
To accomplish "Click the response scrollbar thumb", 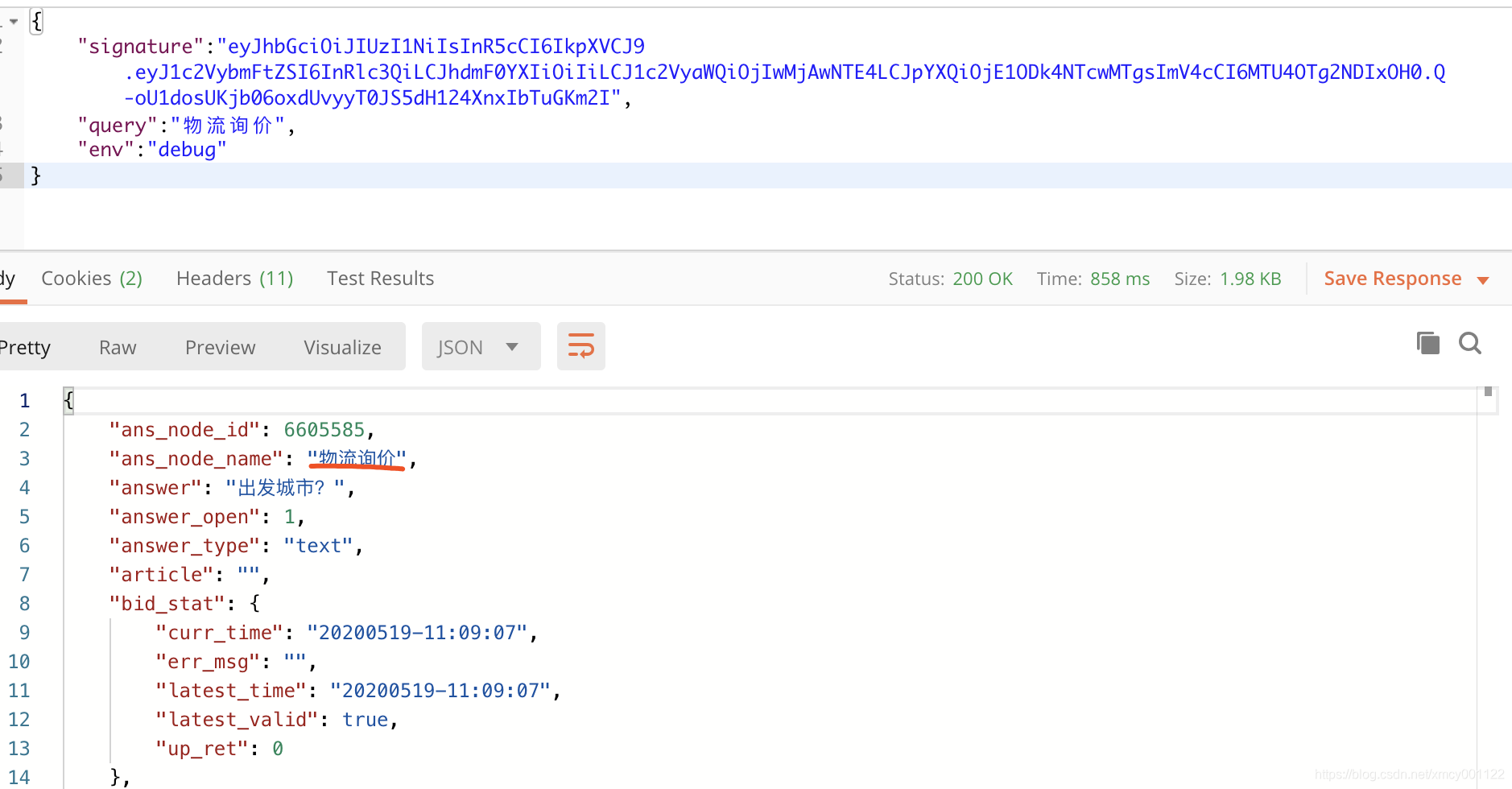I will (x=1488, y=391).
